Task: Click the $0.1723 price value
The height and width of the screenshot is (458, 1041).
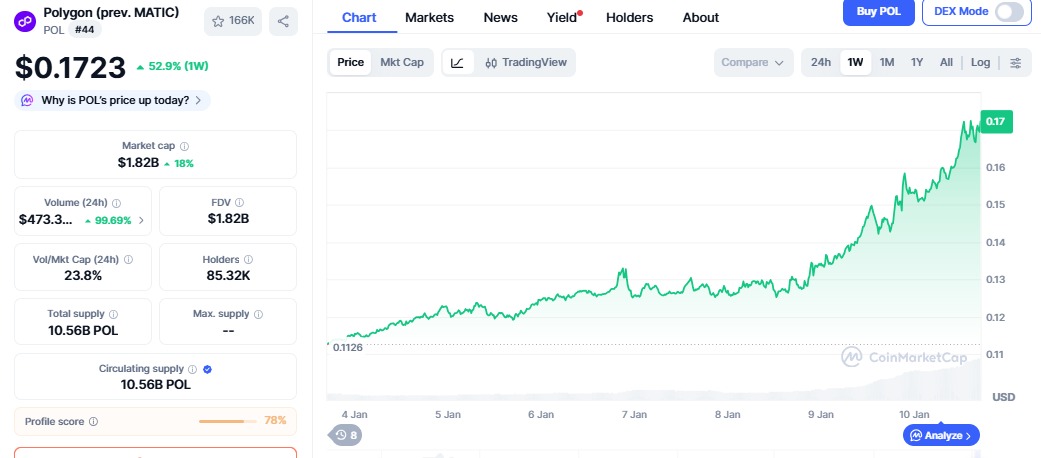Action: coord(70,67)
